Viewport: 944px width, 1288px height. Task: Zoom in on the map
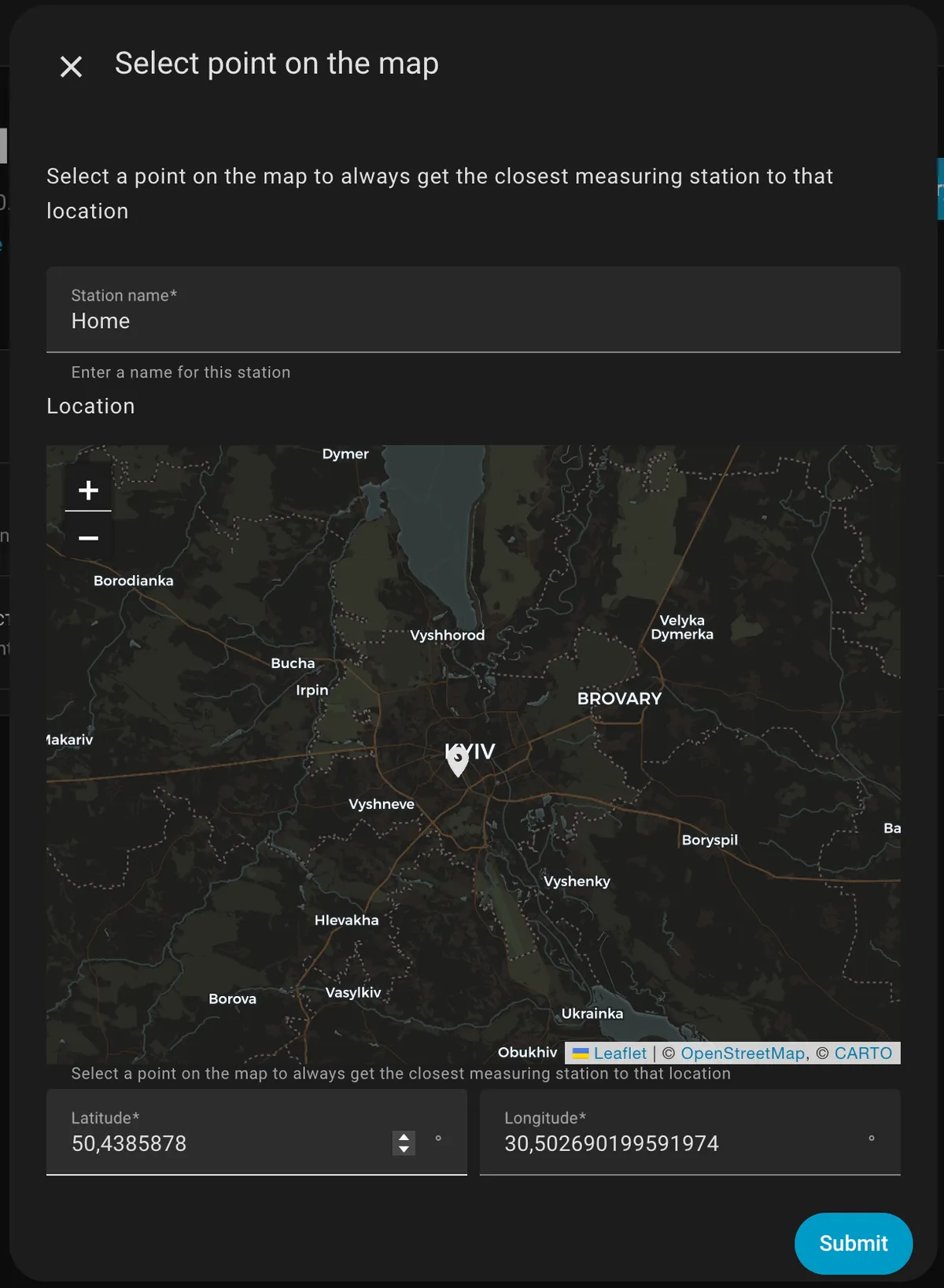click(x=88, y=490)
